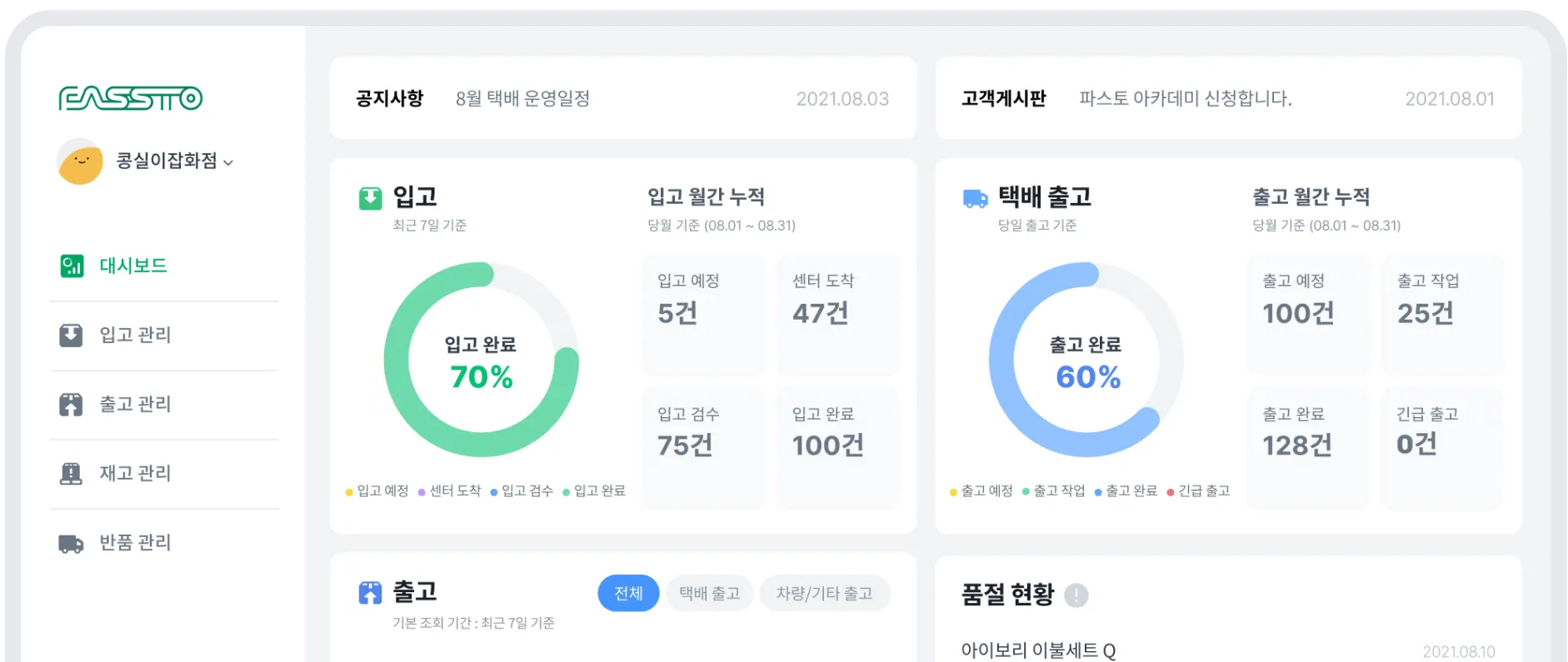Click the FASSTO logo
Viewport: 1568px width, 662px height.
pos(130,98)
